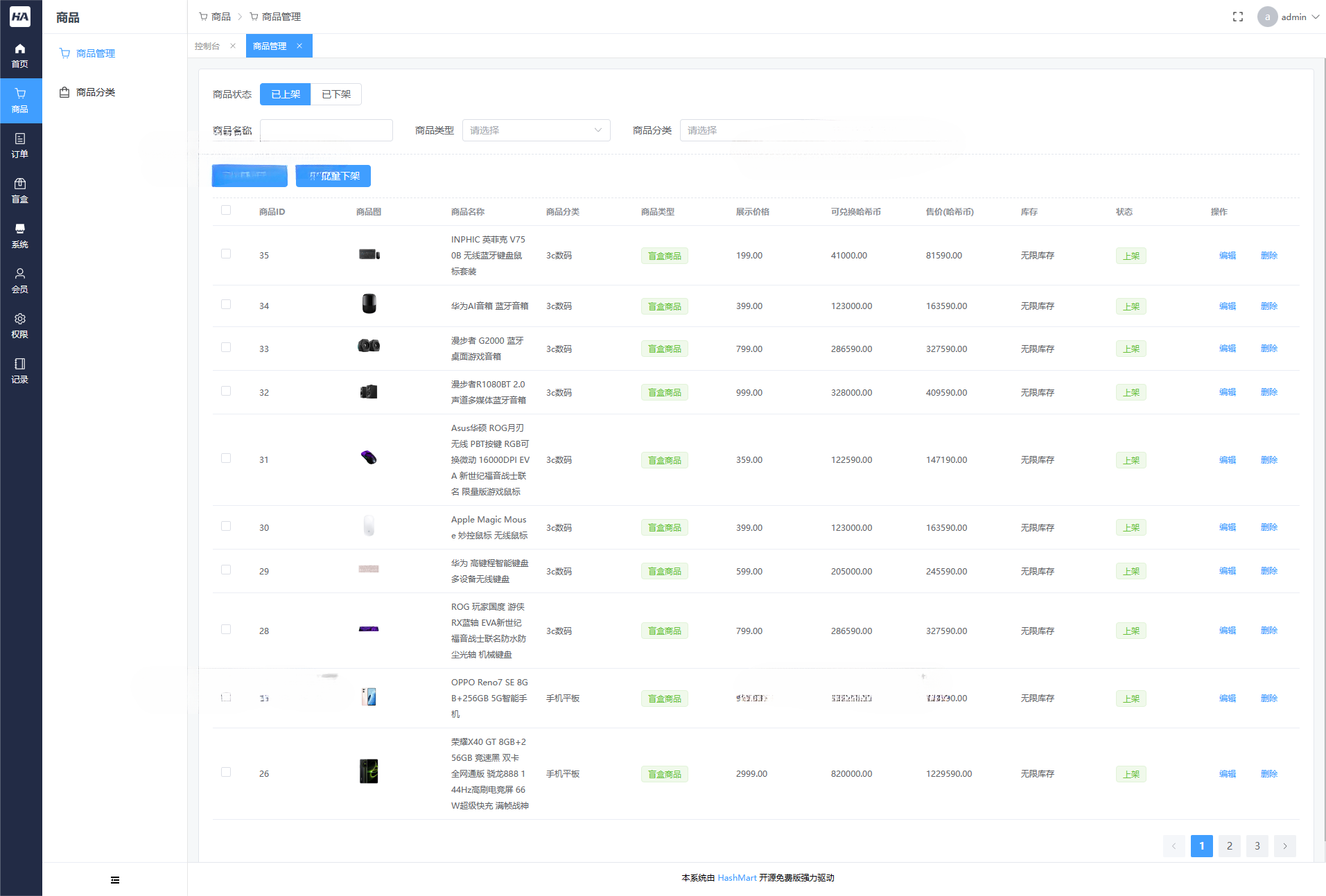
Task: Delete product 35 via 删除
Action: coord(1269,256)
